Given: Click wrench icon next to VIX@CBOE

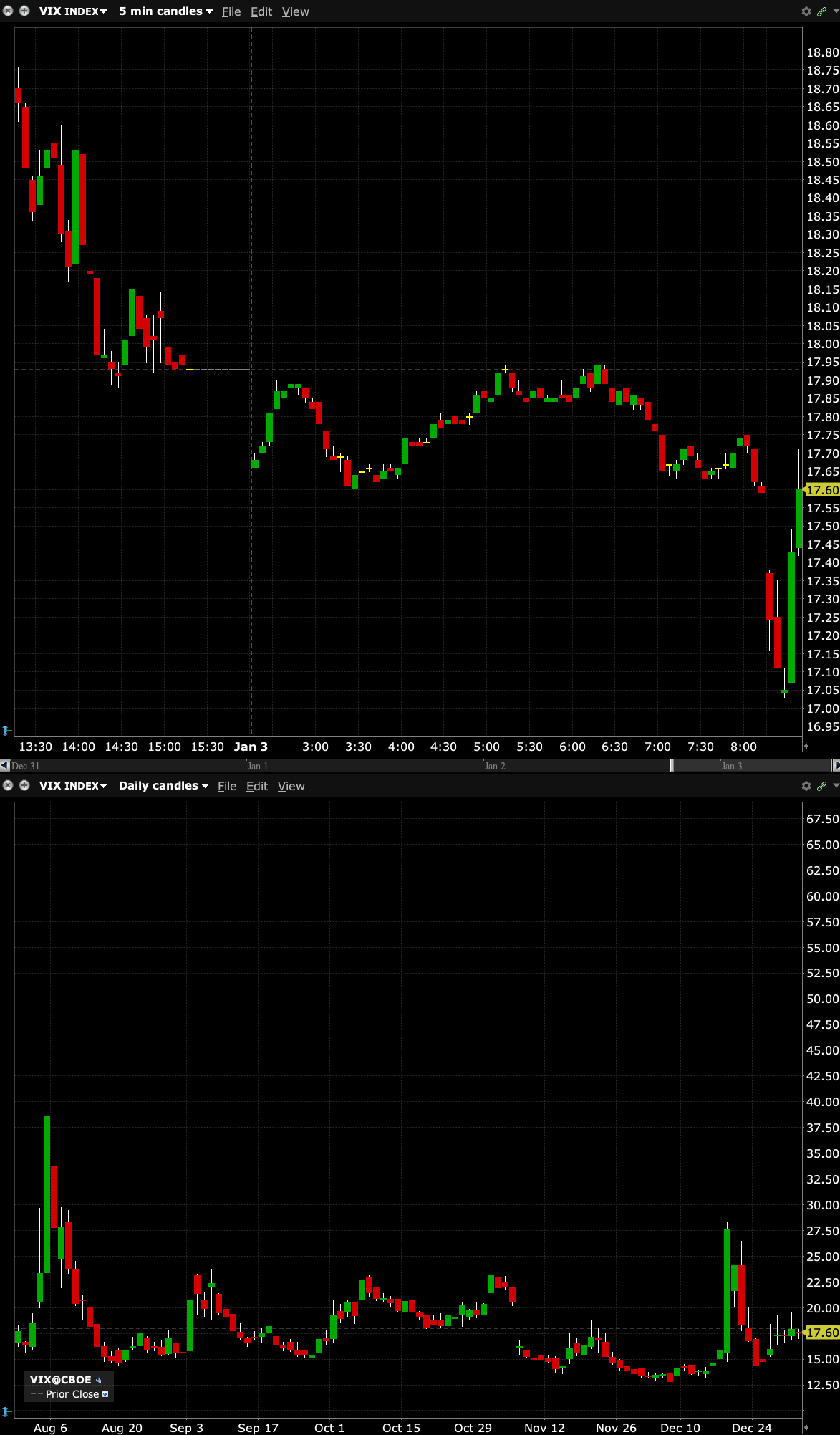Looking at the screenshot, I should (99, 1380).
